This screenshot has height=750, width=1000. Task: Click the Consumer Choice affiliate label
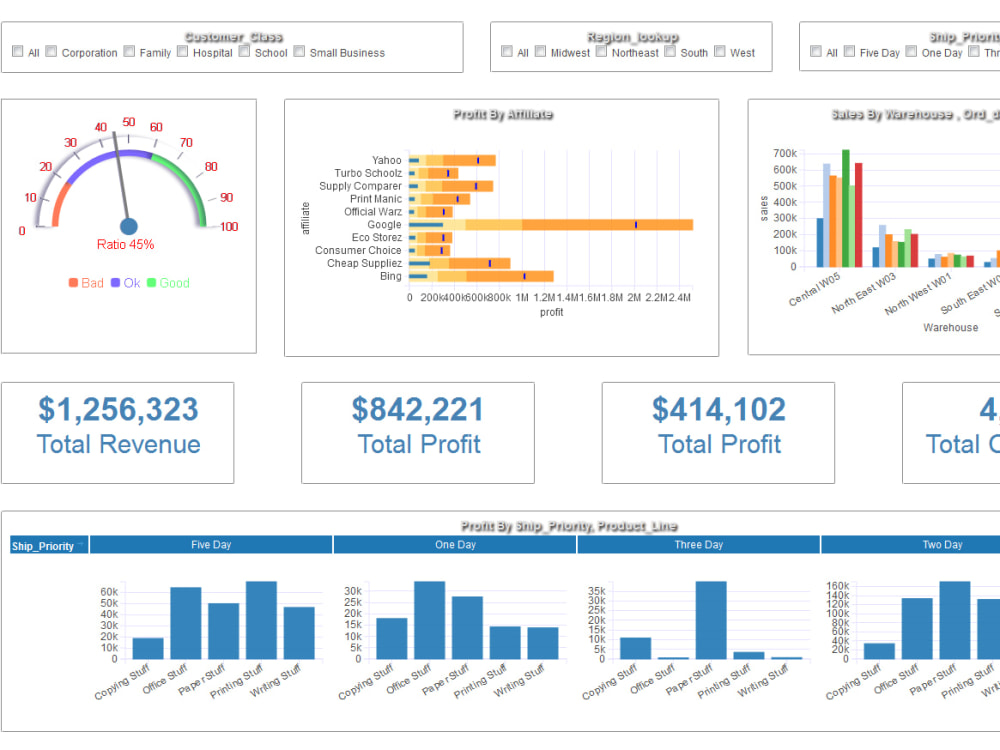358,250
